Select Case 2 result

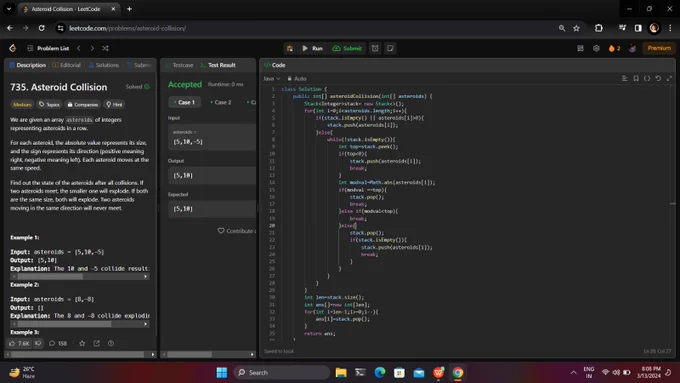tap(221, 102)
